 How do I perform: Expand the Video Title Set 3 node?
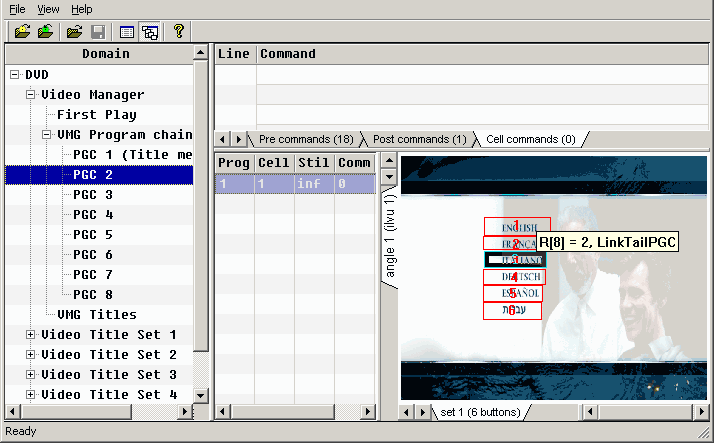31,375
